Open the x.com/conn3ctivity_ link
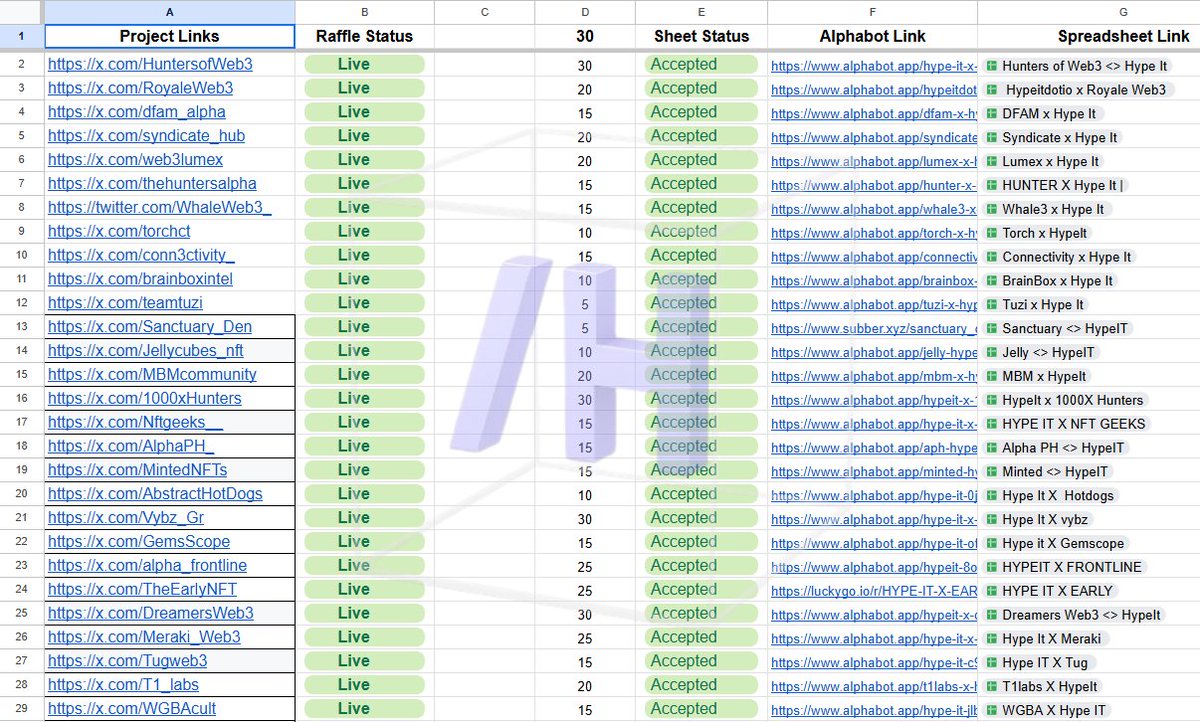1200x722 pixels. coord(141,255)
